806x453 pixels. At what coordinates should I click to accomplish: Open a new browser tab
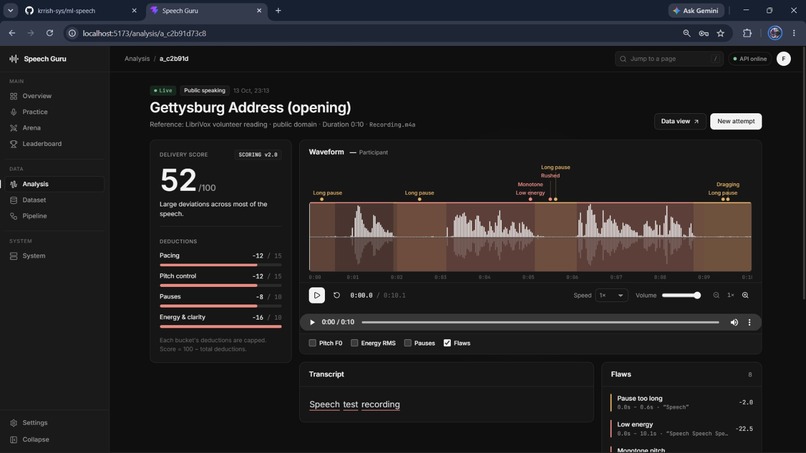point(278,11)
